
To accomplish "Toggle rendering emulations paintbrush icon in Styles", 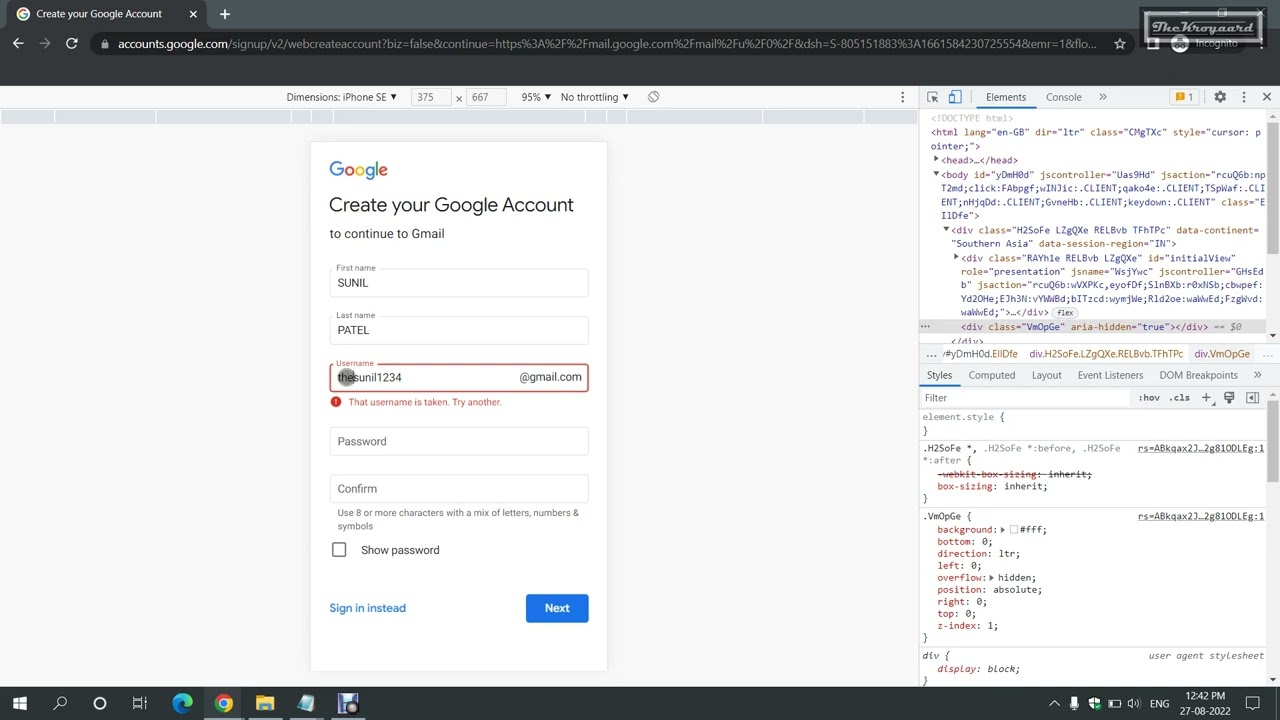I will [1229, 398].
